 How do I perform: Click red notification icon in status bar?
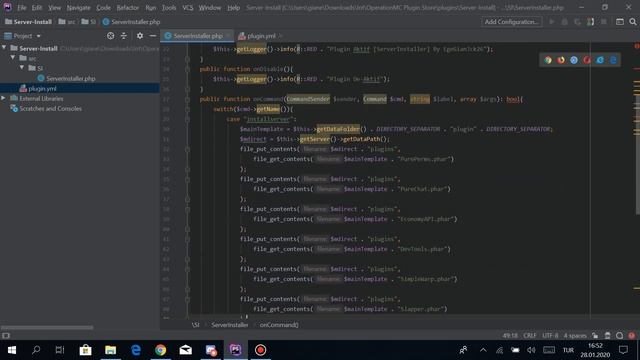tap(632, 336)
